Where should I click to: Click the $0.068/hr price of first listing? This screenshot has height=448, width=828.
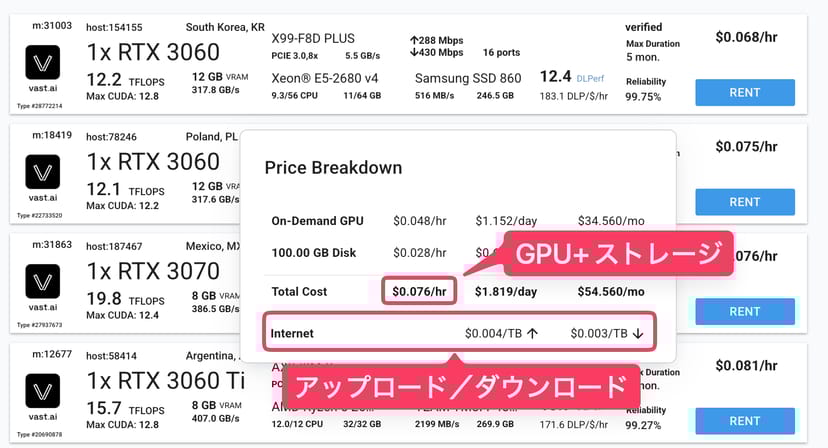point(745,38)
